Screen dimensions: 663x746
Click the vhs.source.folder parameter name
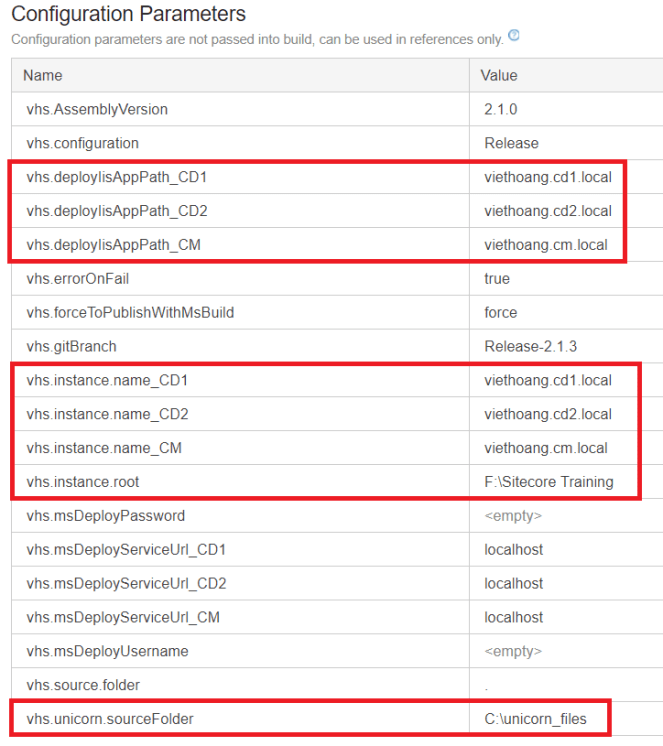(83, 685)
